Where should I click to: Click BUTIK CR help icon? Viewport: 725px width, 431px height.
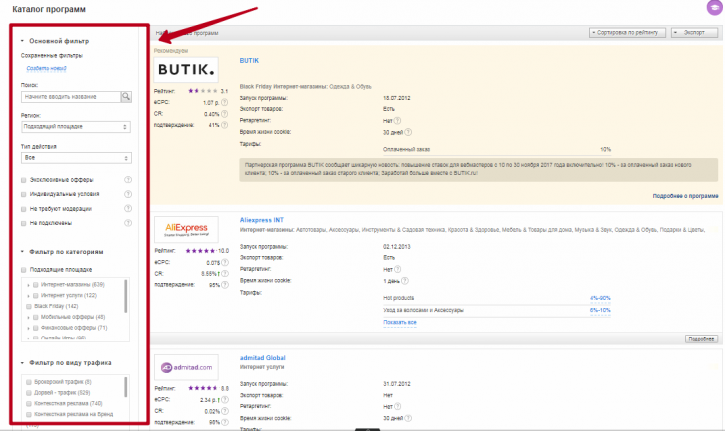point(224,114)
